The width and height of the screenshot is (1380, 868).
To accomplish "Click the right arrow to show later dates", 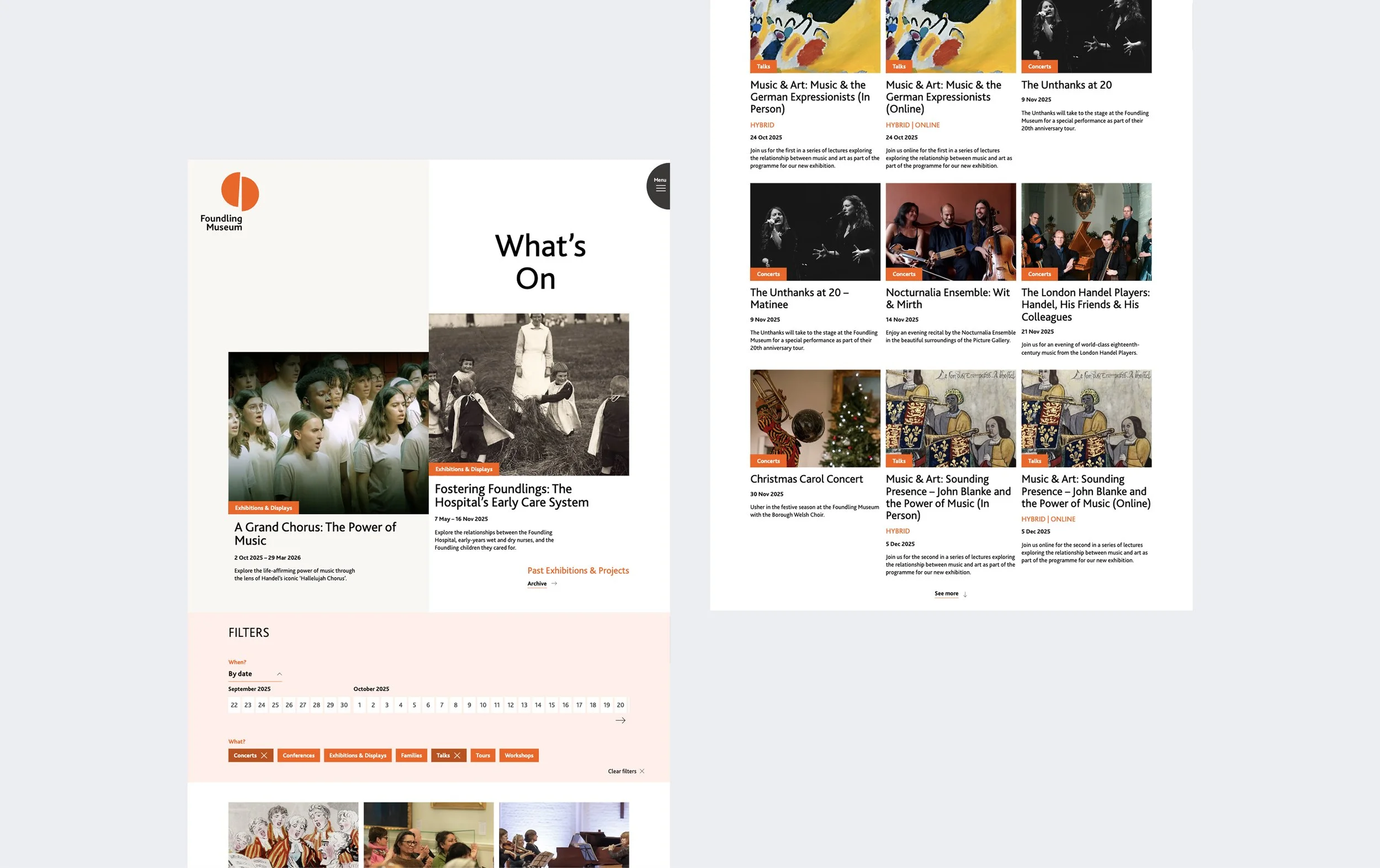I will tap(620, 720).
